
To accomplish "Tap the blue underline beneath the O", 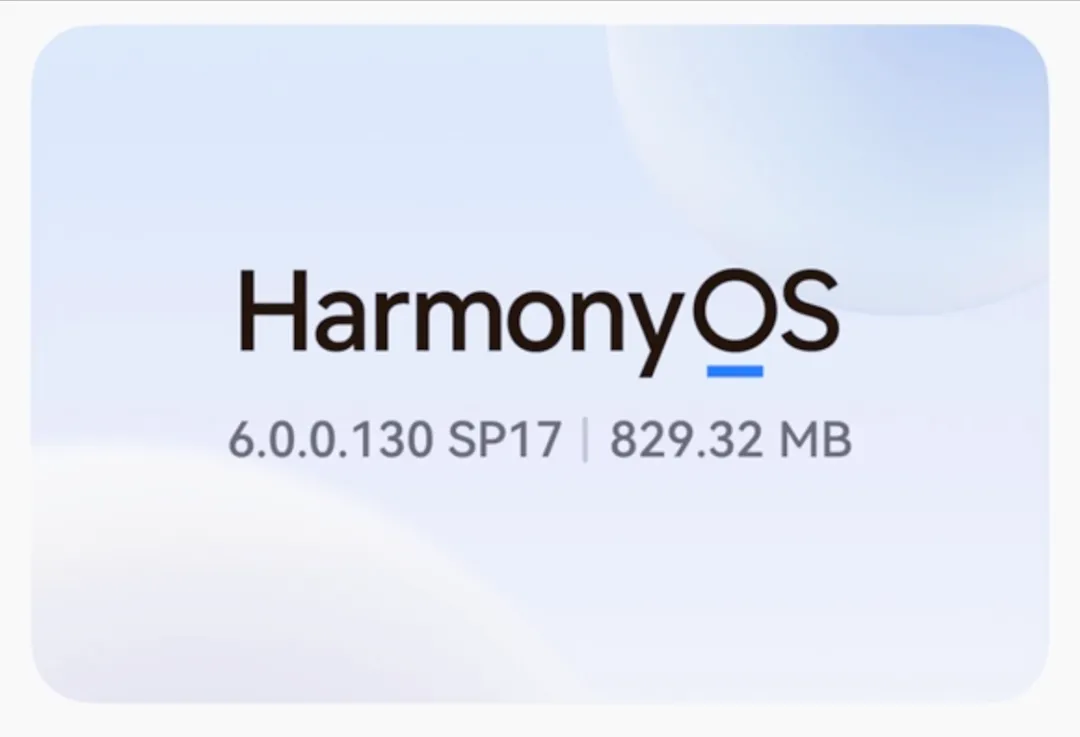I will [x=735, y=371].
